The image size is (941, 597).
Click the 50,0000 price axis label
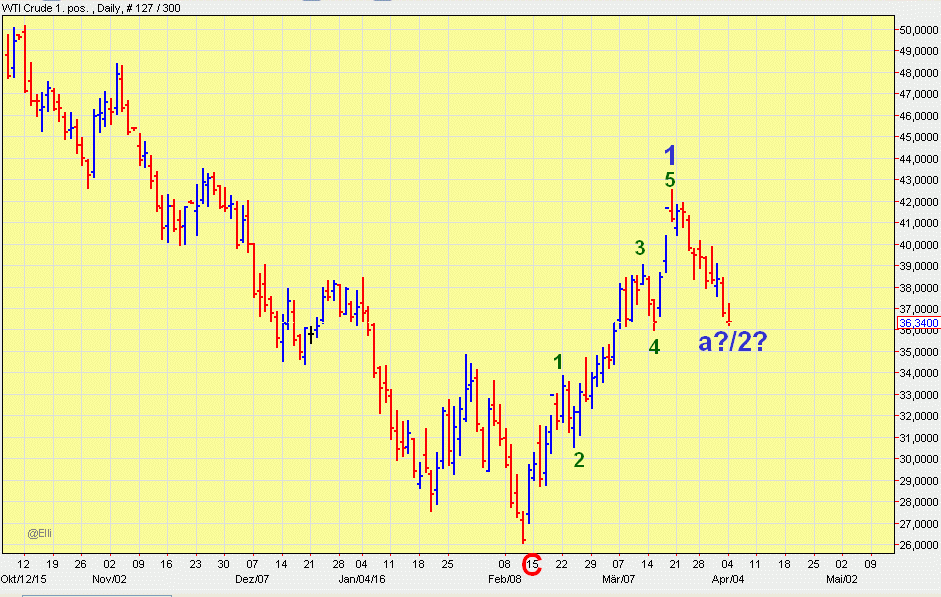tap(917, 30)
